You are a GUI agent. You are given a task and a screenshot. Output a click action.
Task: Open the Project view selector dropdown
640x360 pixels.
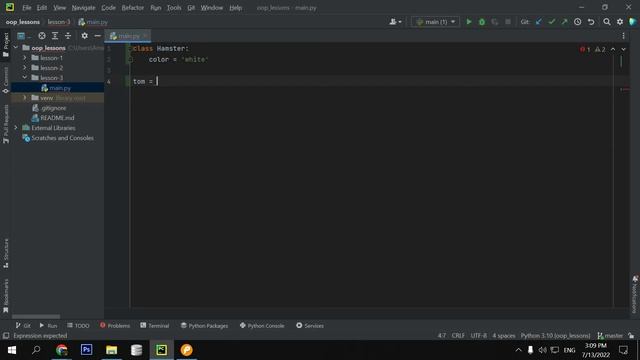click(x=24, y=36)
